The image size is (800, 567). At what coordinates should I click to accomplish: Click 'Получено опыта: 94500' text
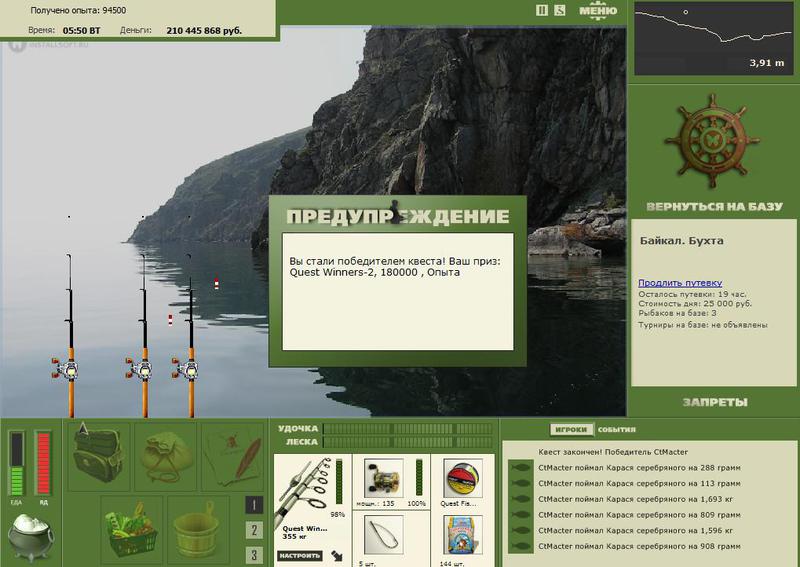click(78, 10)
